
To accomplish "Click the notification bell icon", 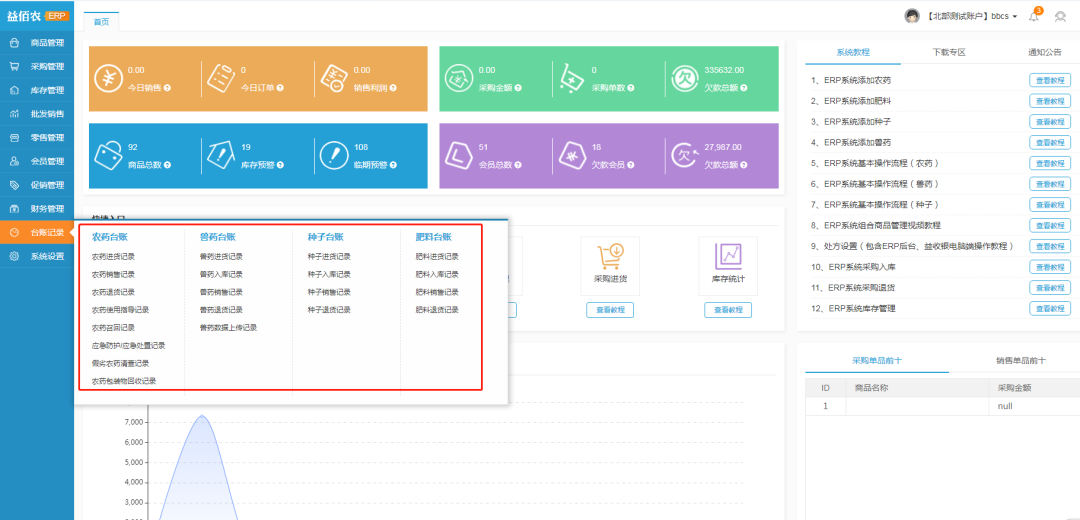I will click(x=1034, y=16).
